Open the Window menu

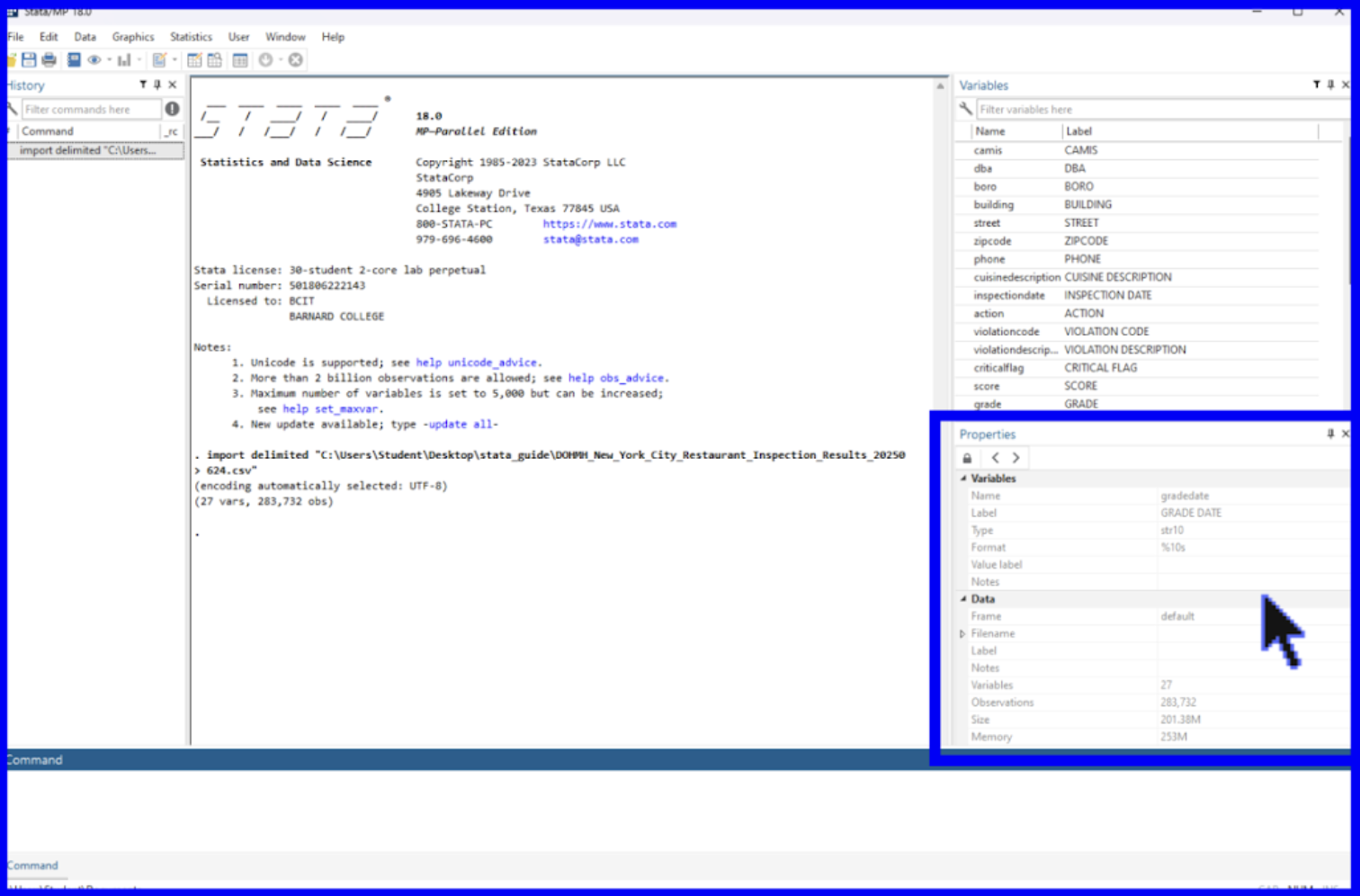click(x=285, y=37)
